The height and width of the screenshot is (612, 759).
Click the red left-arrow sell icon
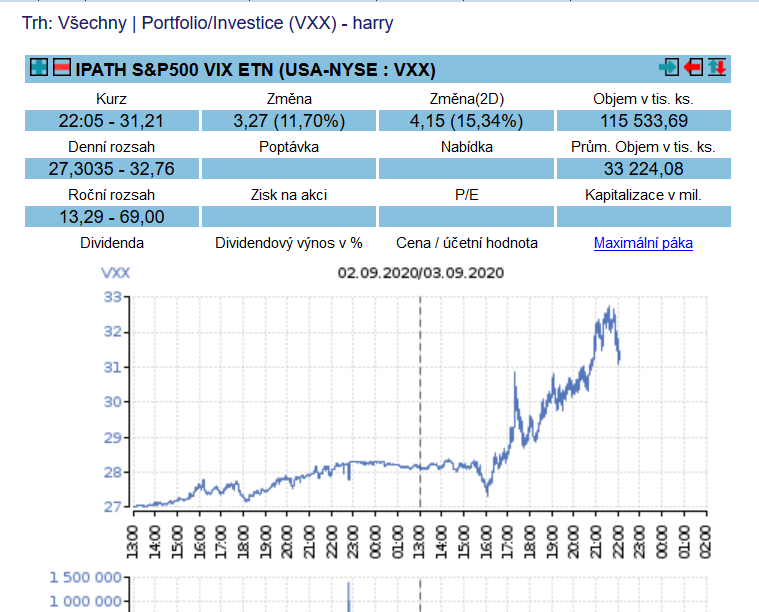(x=694, y=67)
